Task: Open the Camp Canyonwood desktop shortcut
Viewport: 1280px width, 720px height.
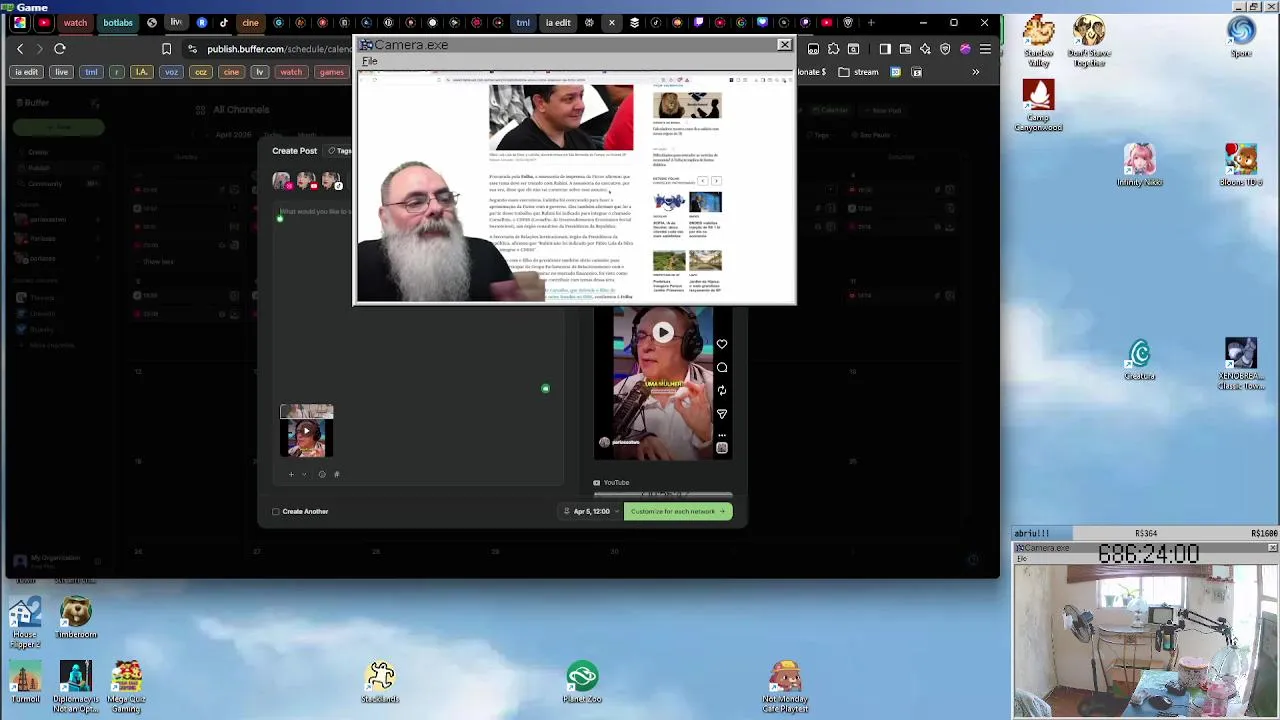Action: [1038, 105]
